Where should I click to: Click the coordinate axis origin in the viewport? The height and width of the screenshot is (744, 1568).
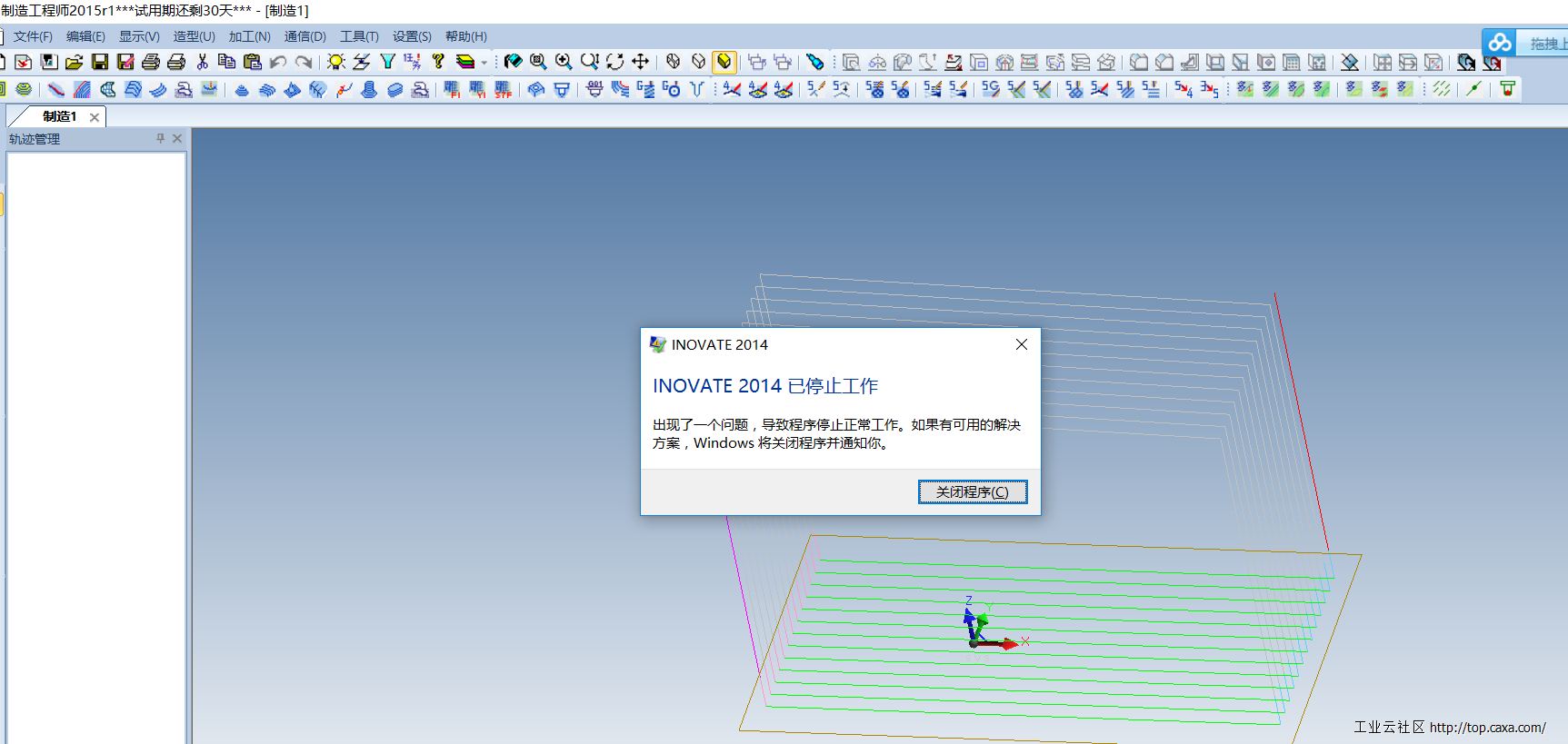pyautogui.click(x=974, y=643)
